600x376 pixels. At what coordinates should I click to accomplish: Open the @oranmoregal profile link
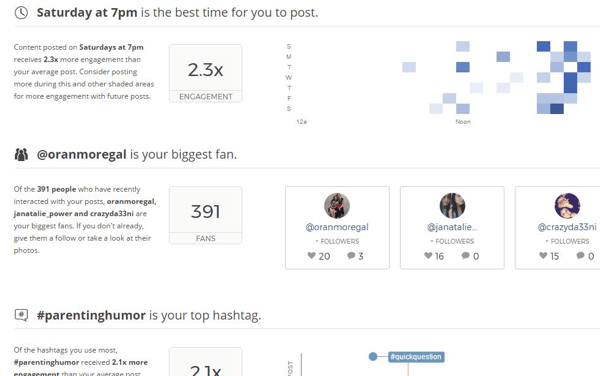(x=337, y=227)
